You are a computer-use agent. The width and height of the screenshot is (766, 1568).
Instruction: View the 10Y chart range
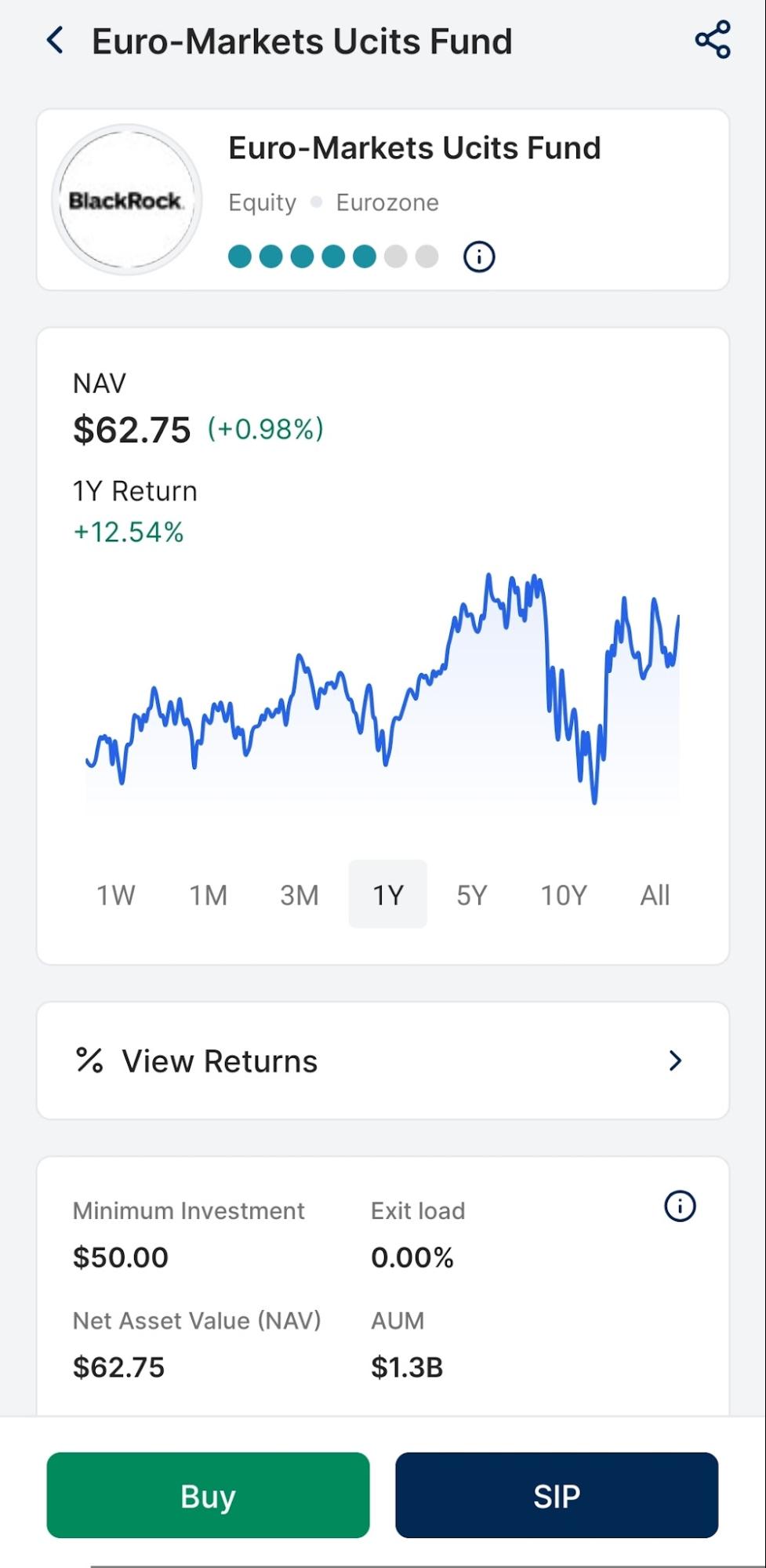coord(564,895)
